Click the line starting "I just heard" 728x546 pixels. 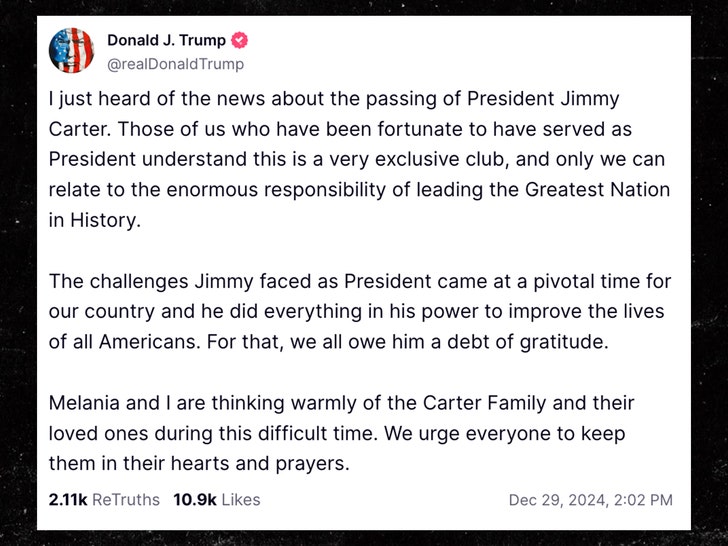point(334,100)
